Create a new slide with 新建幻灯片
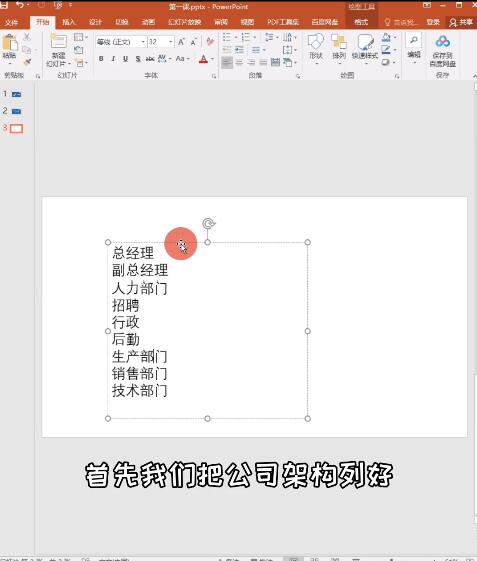This screenshot has width=477, height=561. [x=58, y=42]
